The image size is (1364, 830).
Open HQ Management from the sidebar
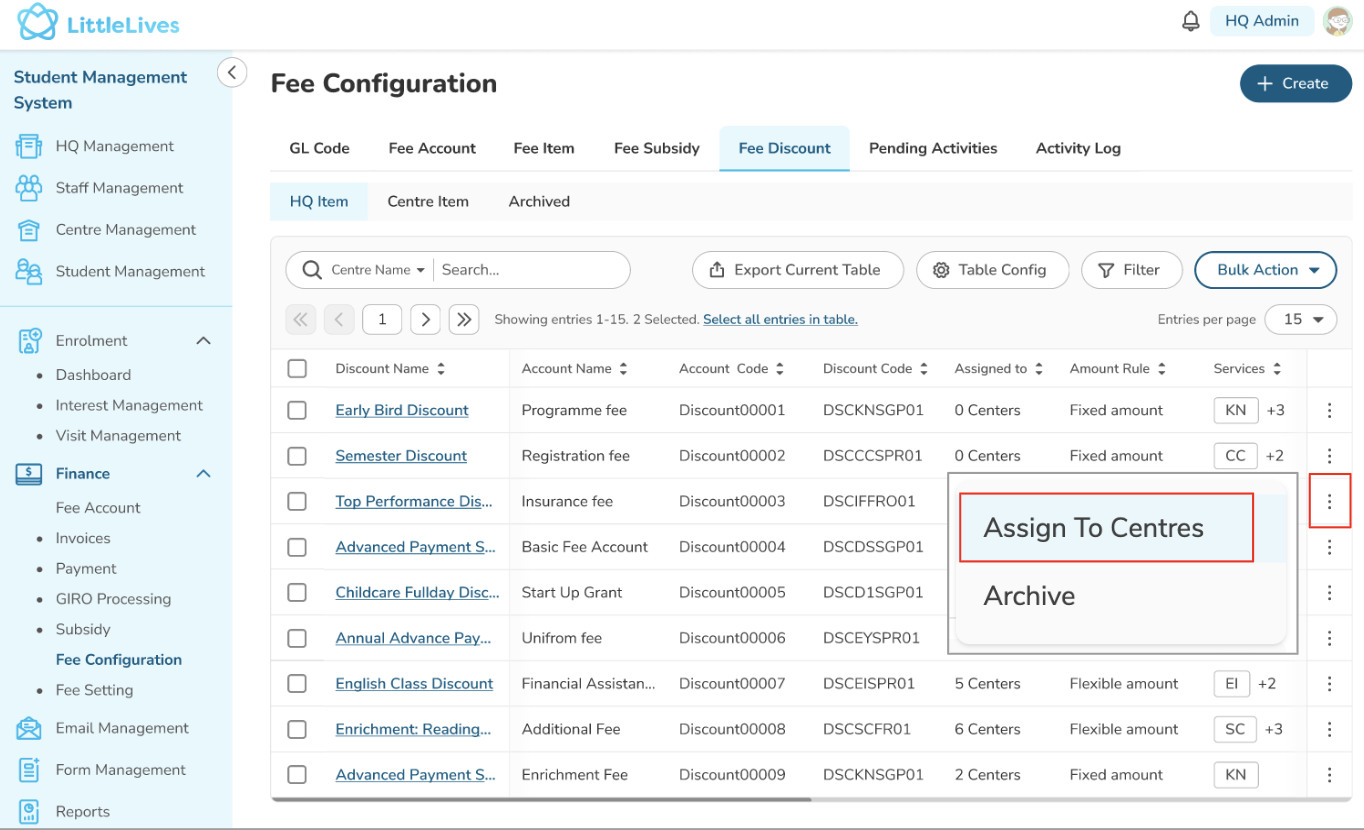tap(114, 146)
